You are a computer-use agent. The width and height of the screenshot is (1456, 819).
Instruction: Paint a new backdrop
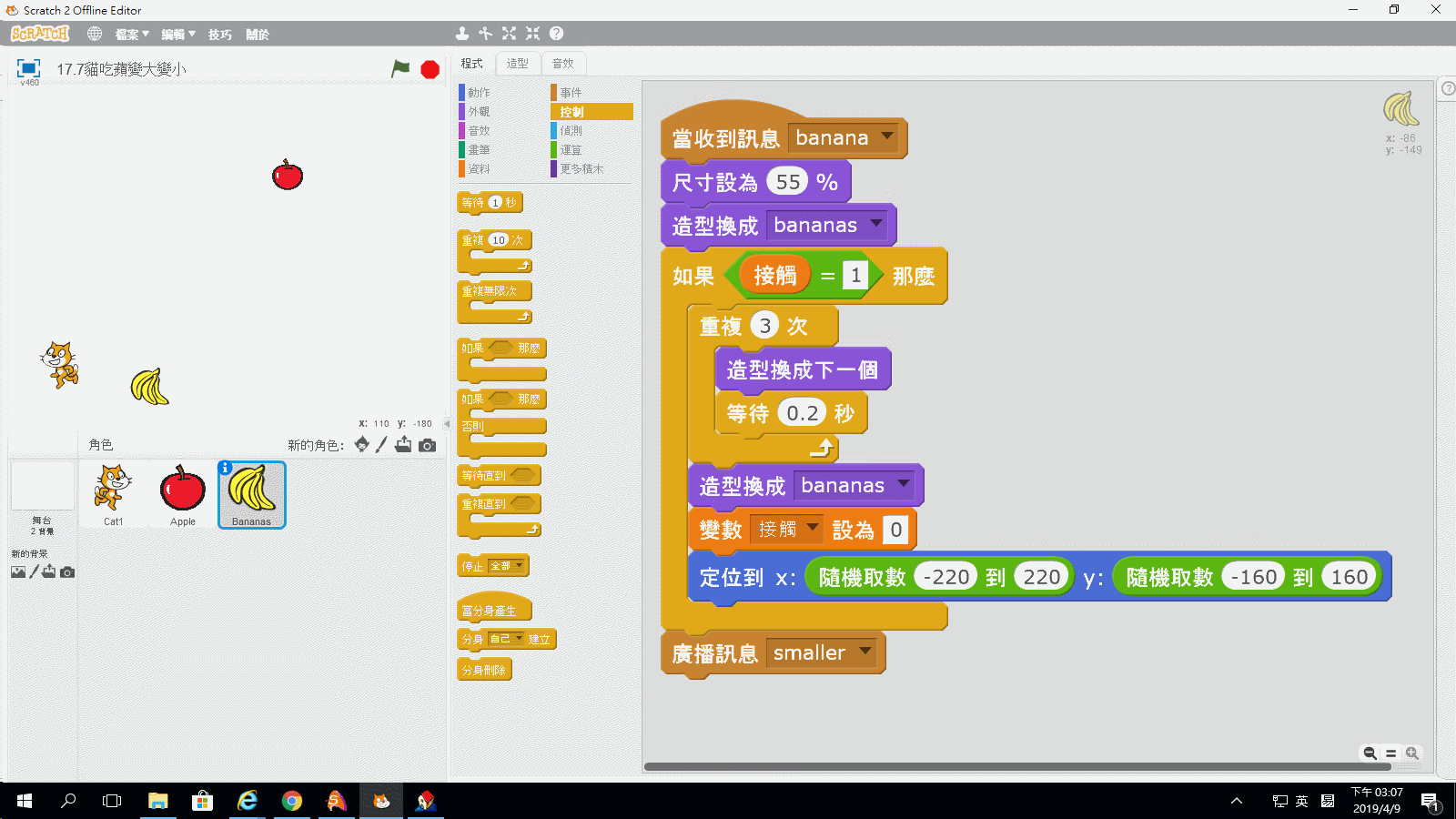click(x=35, y=571)
